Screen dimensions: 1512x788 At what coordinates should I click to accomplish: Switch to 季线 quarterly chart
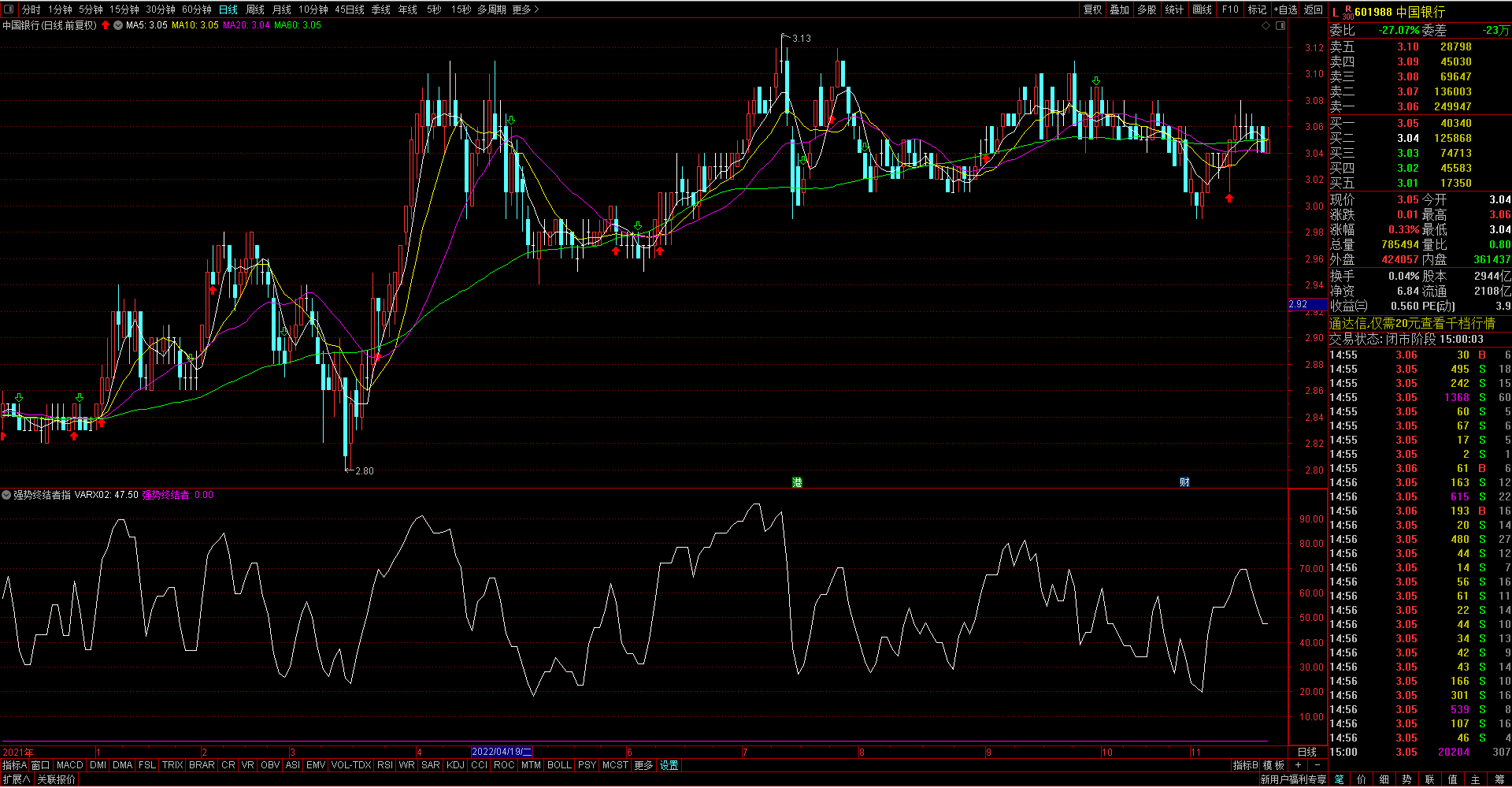pos(381,9)
